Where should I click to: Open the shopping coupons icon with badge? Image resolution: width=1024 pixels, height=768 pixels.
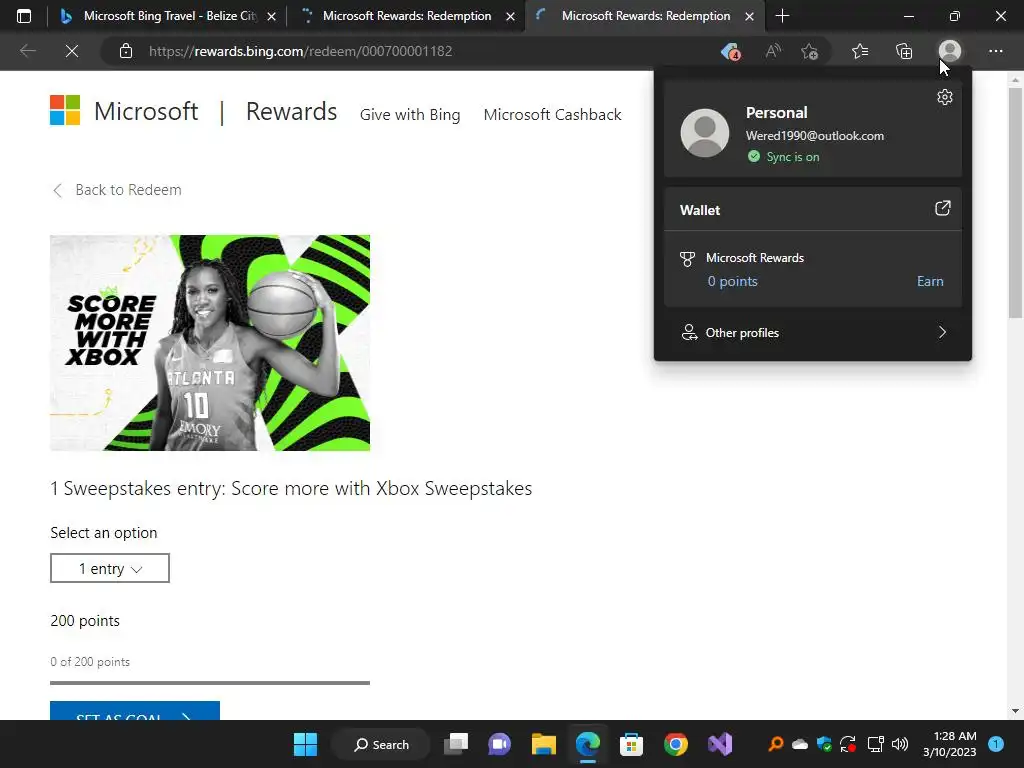730,51
